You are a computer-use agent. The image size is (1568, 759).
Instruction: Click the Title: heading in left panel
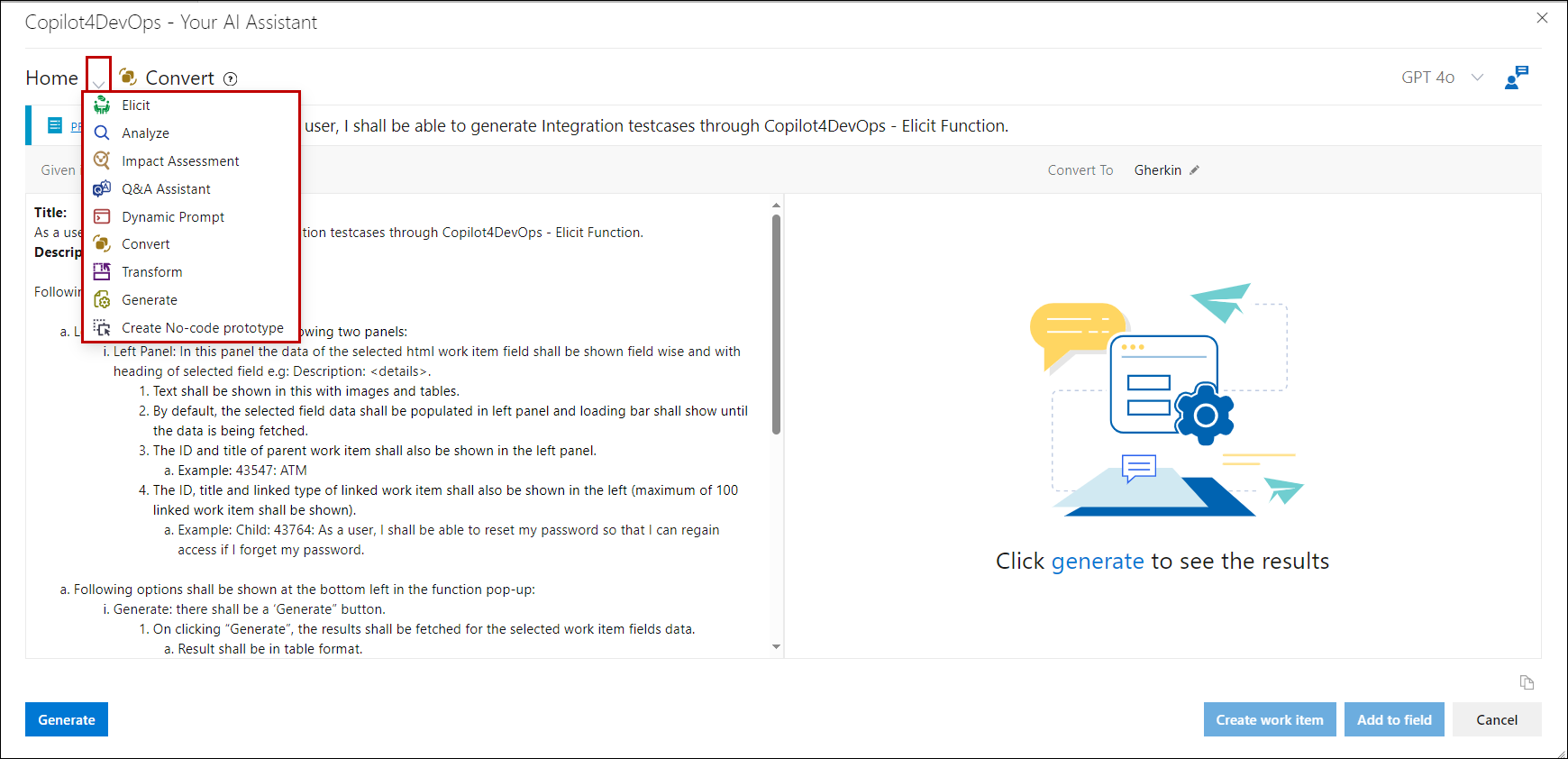coord(50,213)
